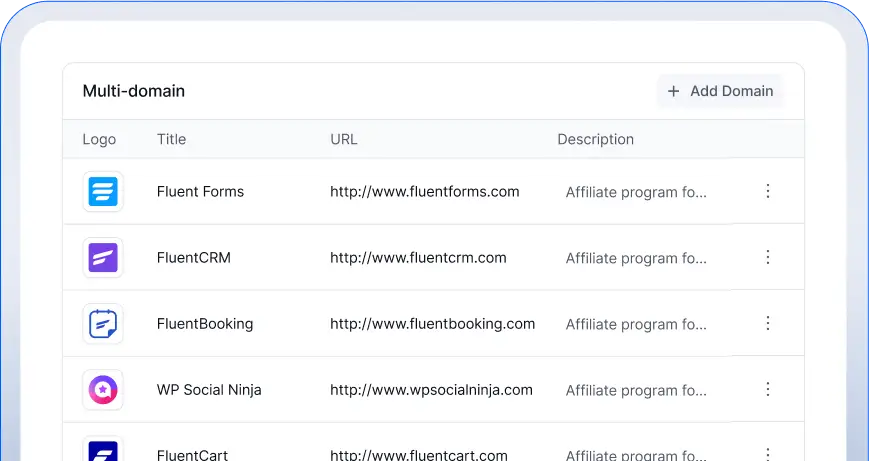Click the http://www.fluentcrm.com URL
Screen dimensions: 869x461
pos(418,258)
